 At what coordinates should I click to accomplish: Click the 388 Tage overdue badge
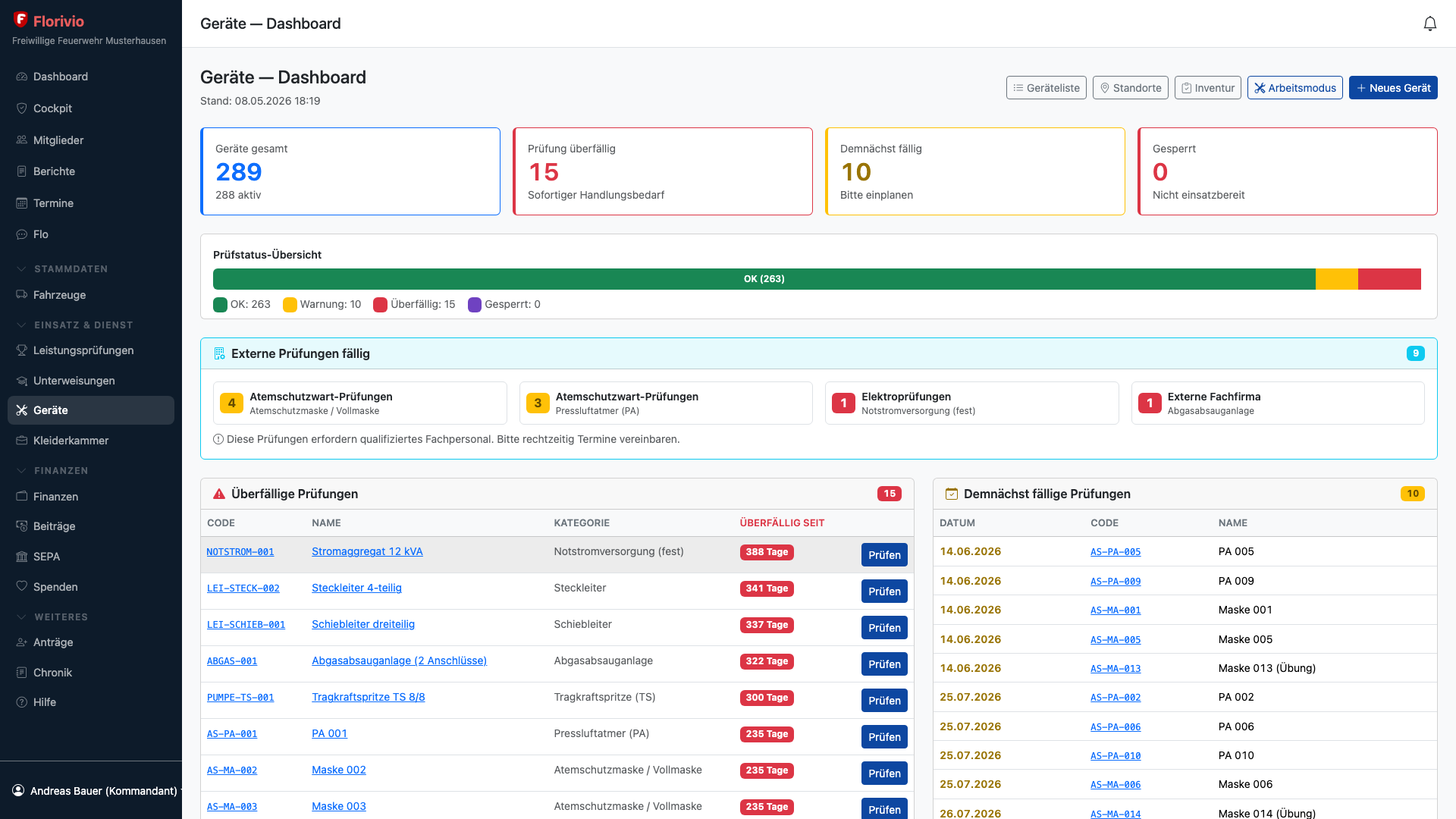[767, 552]
